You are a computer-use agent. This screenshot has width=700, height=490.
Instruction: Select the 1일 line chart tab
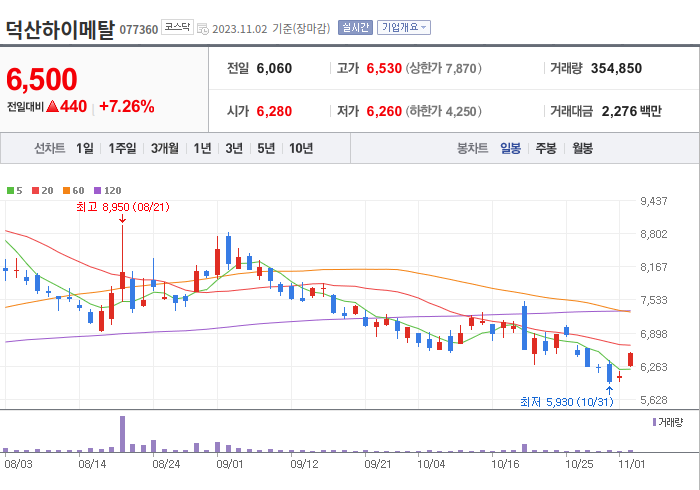85,148
